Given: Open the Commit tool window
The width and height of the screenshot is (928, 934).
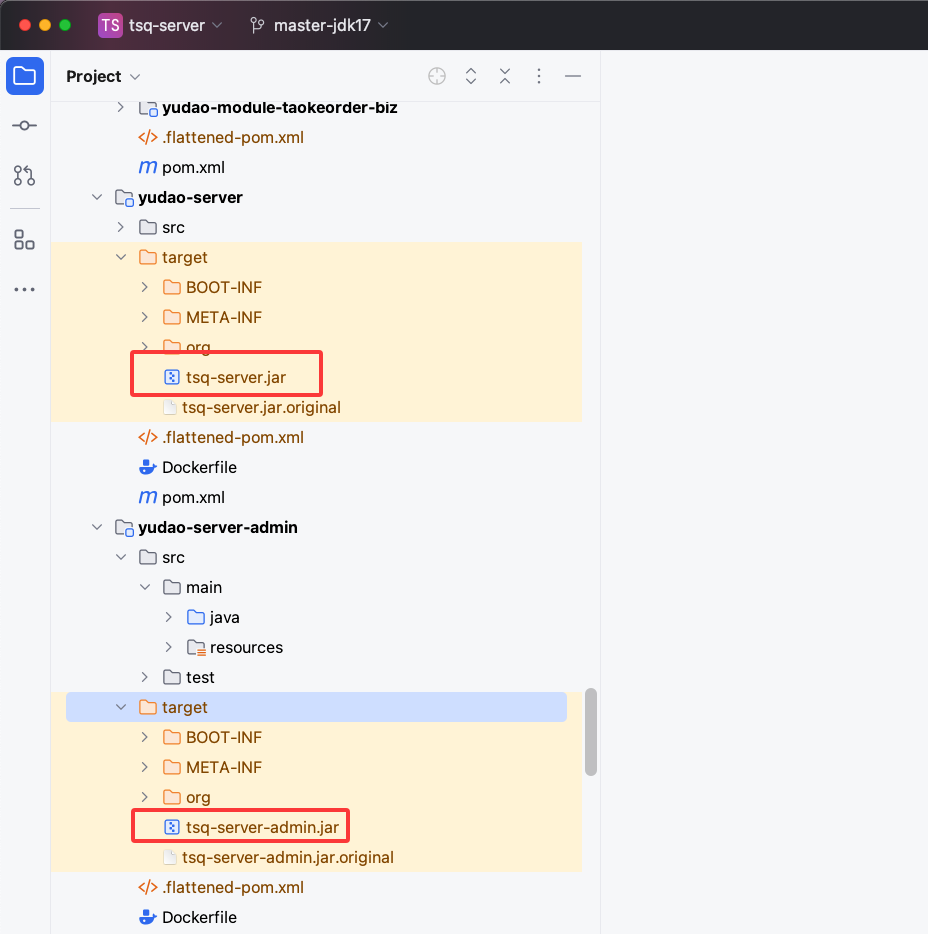Looking at the screenshot, I should tap(24, 126).
